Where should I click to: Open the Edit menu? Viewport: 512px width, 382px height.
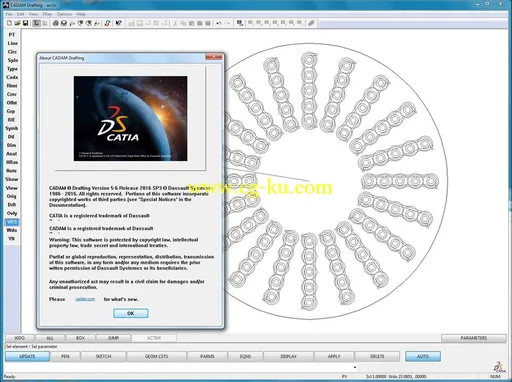click(x=21, y=14)
